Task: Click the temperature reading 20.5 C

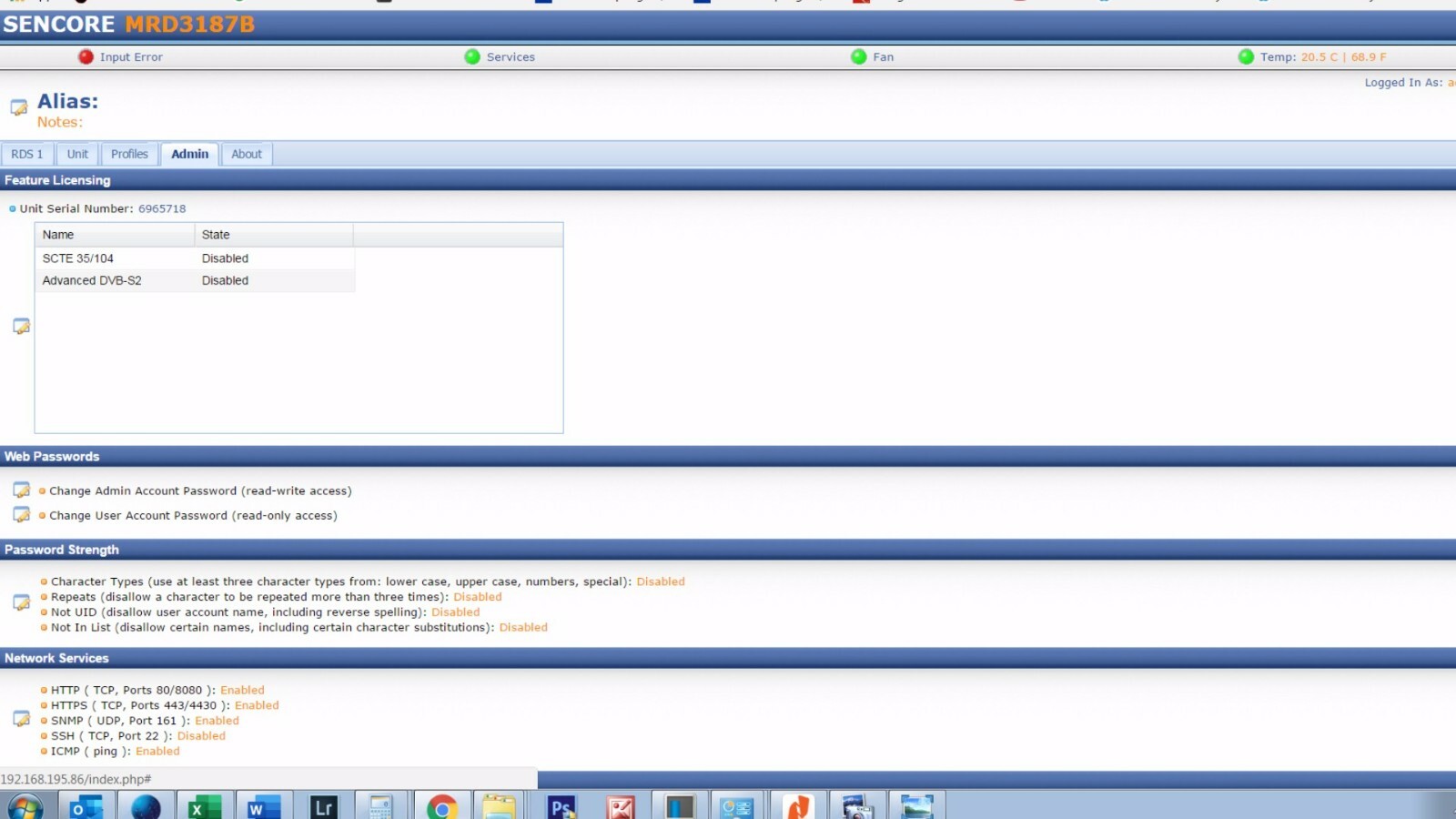Action: [x=1319, y=56]
